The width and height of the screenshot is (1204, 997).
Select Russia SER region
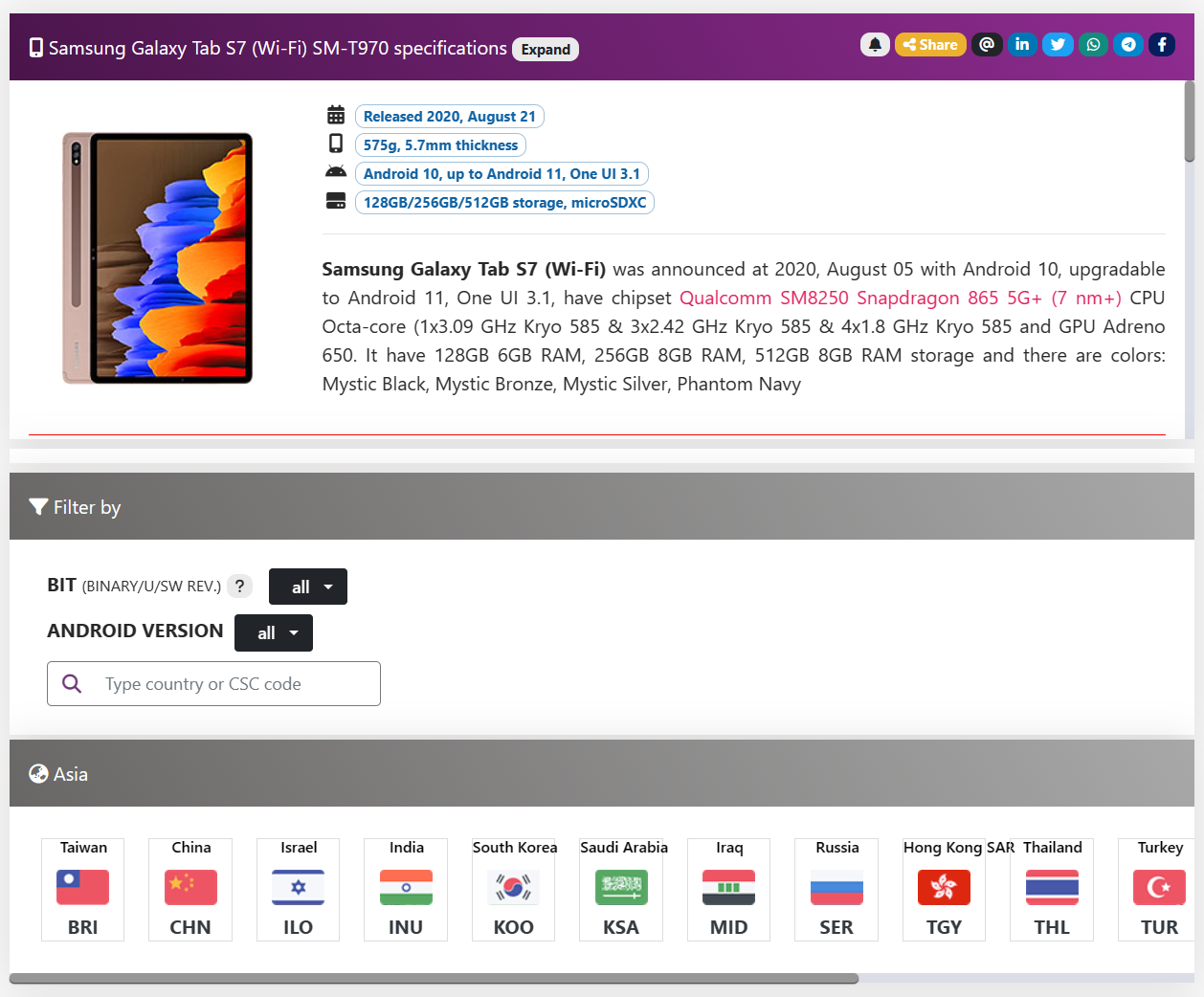[x=836, y=889]
